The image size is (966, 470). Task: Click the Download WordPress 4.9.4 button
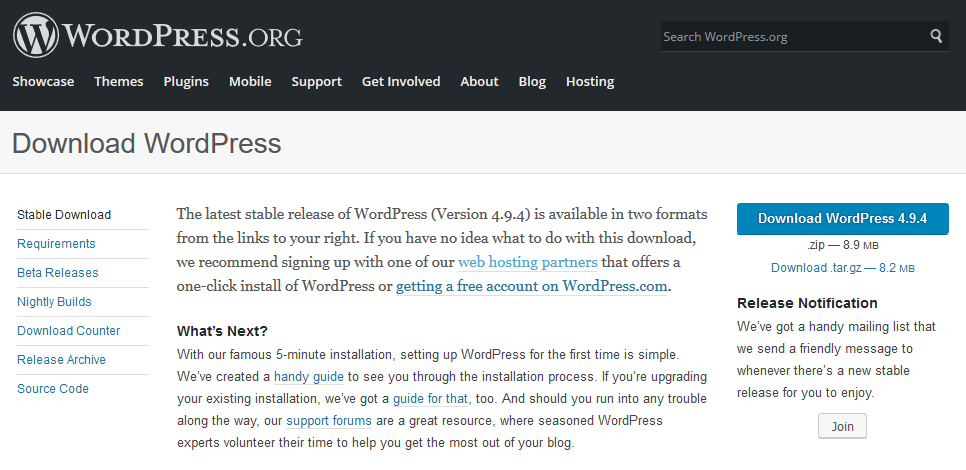842,219
